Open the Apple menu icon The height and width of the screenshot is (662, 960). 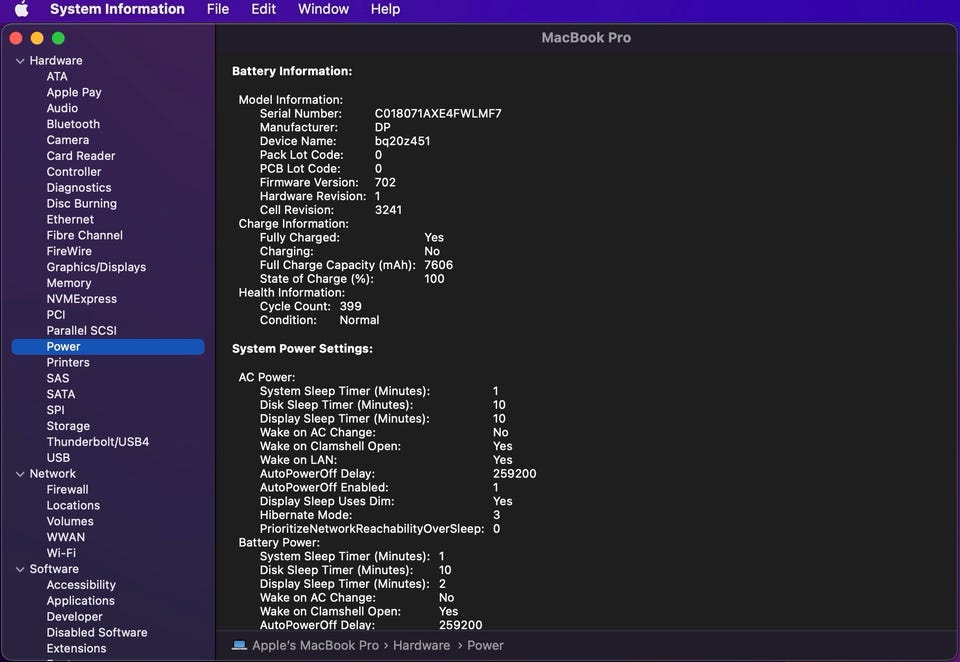[x=21, y=9]
